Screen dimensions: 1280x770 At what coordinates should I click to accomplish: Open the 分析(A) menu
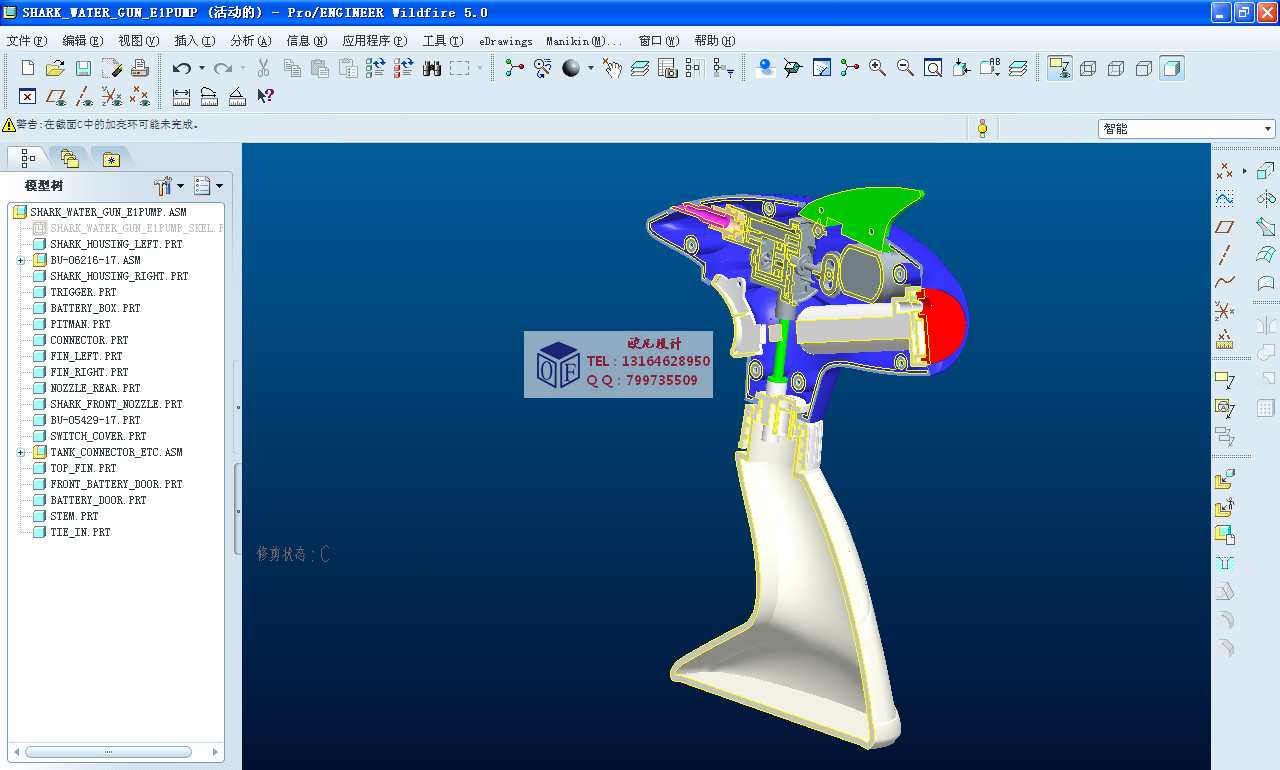pyautogui.click(x=250, y=41)
